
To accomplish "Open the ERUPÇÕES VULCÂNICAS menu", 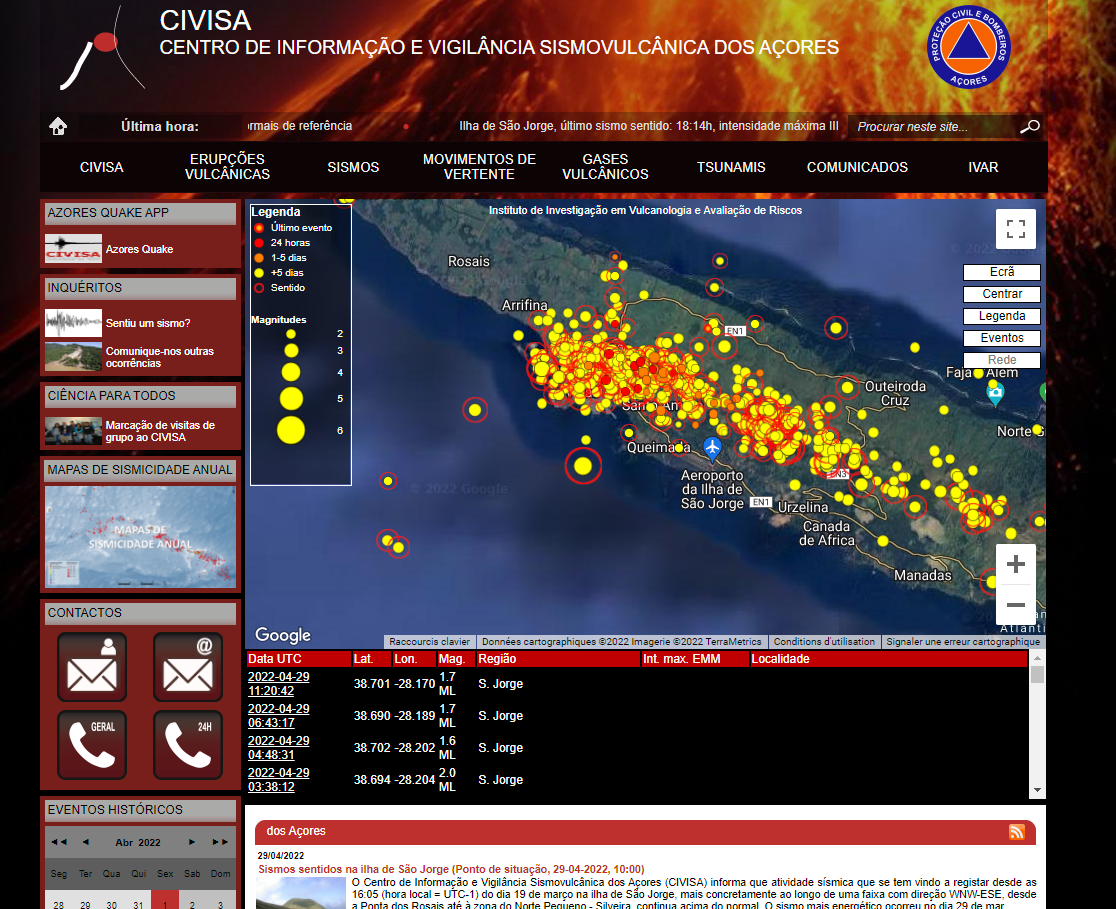I will 227,167.
